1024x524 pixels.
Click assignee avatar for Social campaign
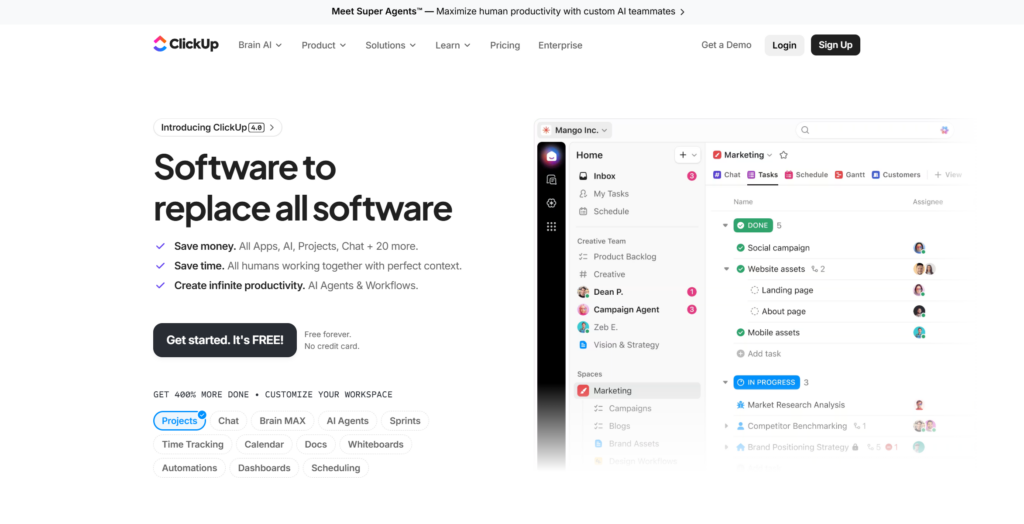(919, 248)
